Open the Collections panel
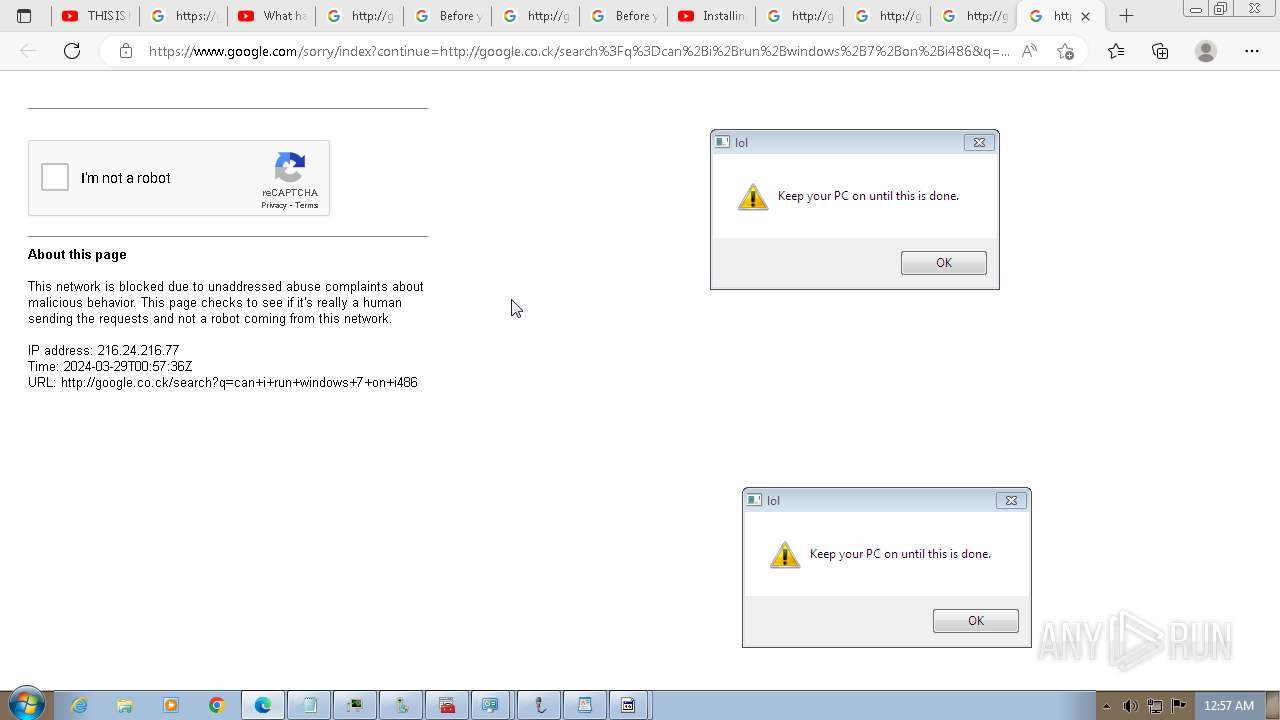Image resolution: width=1280 pixels, height=720 pixels. pyautogui.click(x=1160, y=51)
